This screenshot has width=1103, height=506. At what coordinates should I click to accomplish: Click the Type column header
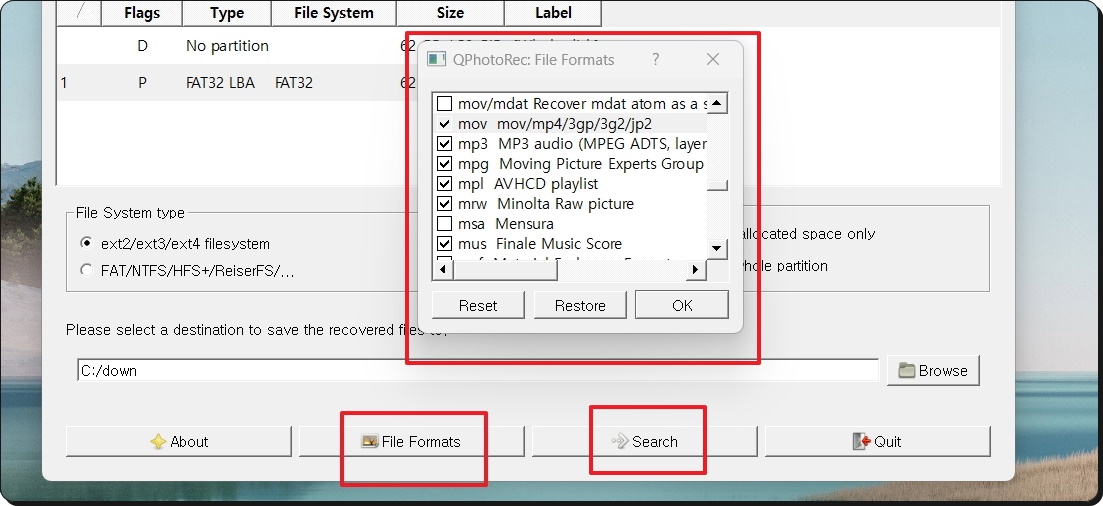click(x=227, y=13)
